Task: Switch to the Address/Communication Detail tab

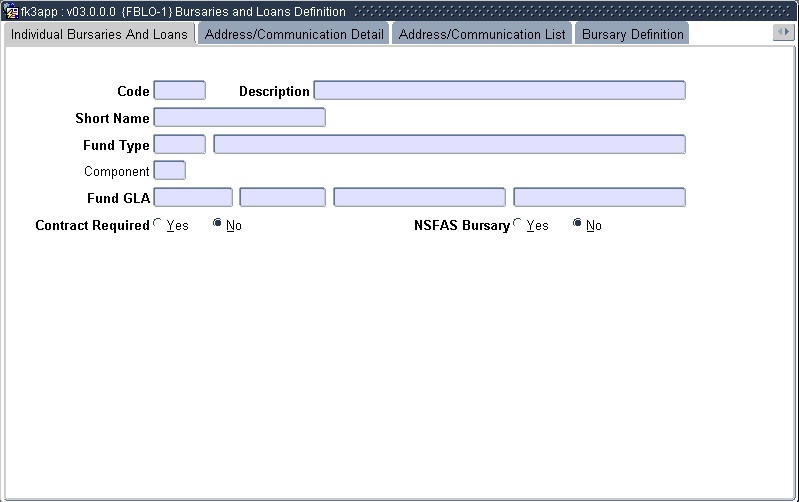Action: (x=294, y=34)
